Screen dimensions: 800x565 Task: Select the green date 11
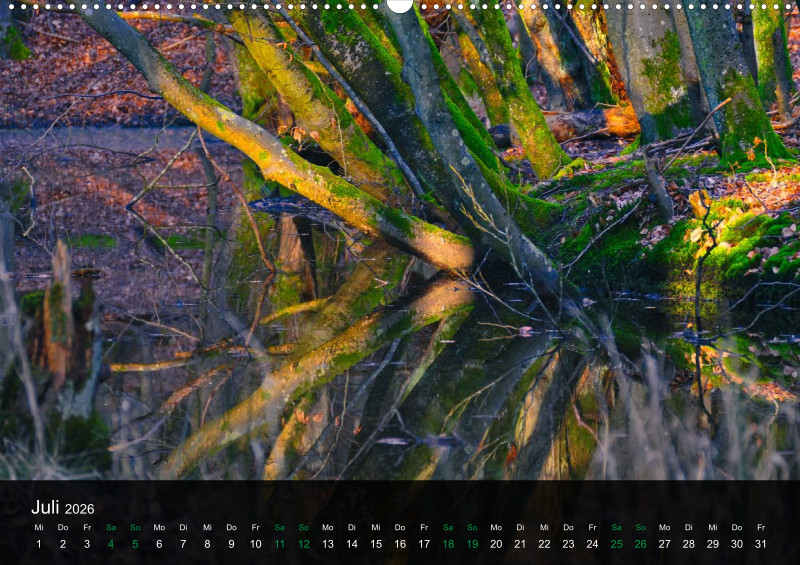279,544
